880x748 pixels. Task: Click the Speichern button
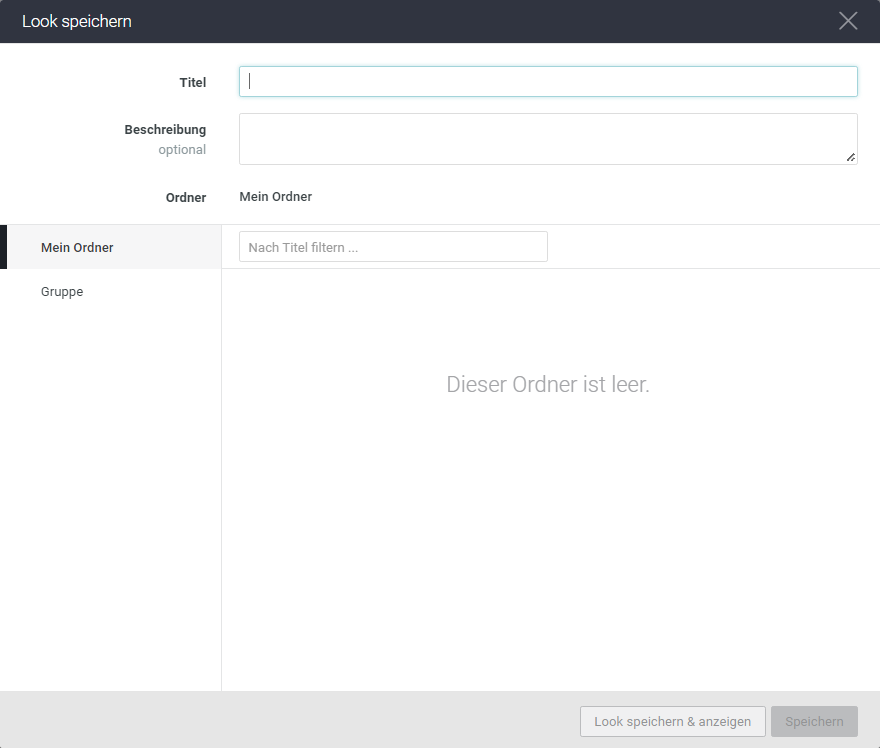[814, 721]
